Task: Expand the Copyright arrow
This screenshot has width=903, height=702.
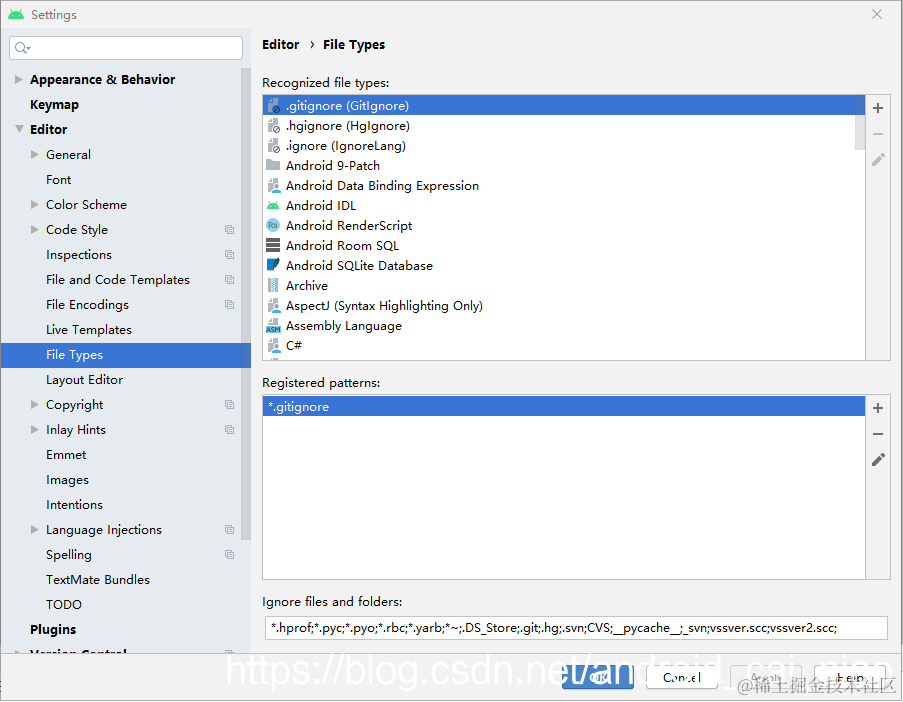Action: (x=35, y=404)
